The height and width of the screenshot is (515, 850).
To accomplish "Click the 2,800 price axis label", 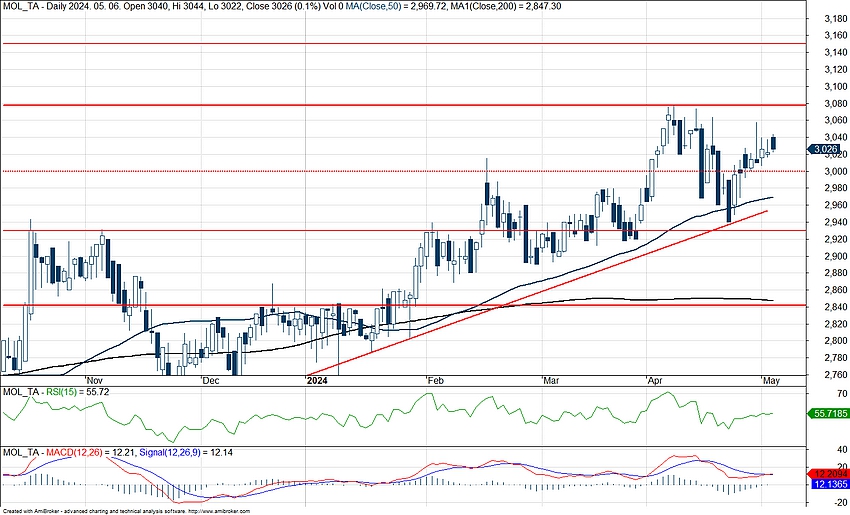I will coord(835,341).
